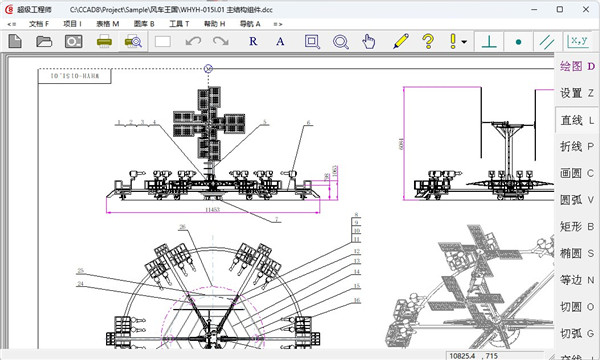Click the new document icon
This screenshot has height=360, width=600.
[15, 41]
